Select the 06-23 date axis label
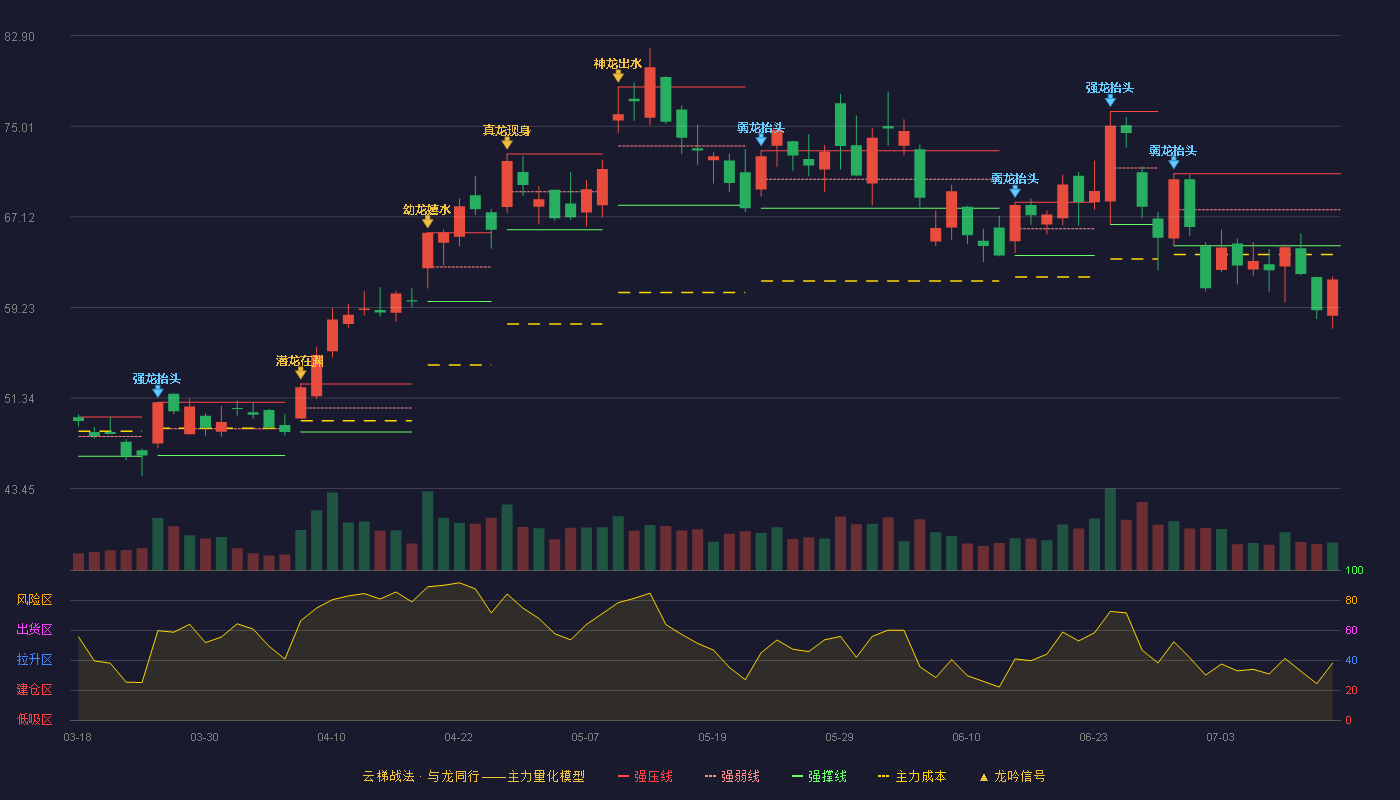Image resolution: width=1400 pixels, height=800 pixels. (x=1093, y=737)
